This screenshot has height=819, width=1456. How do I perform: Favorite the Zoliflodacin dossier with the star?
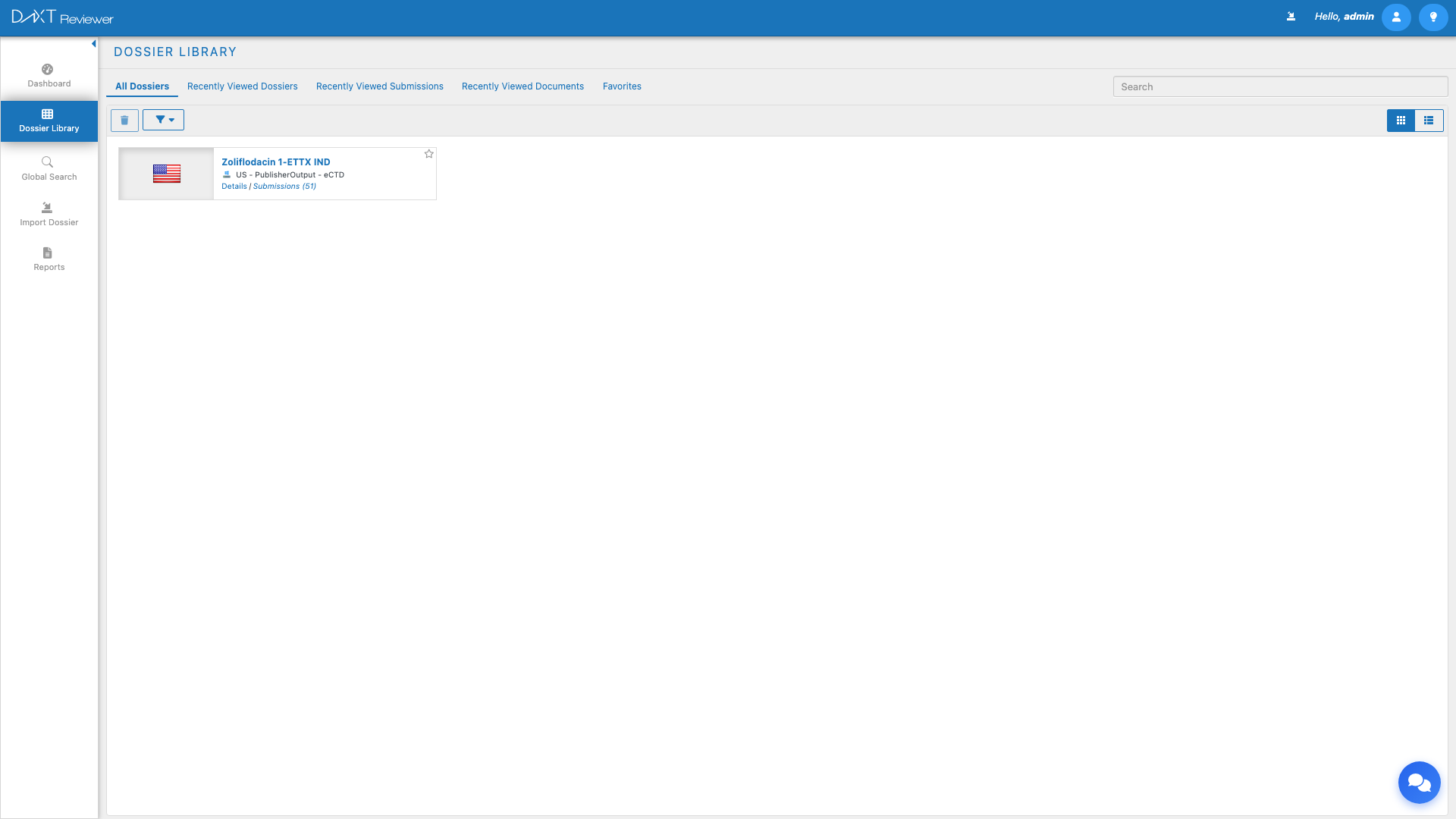(x=428, y=154)
